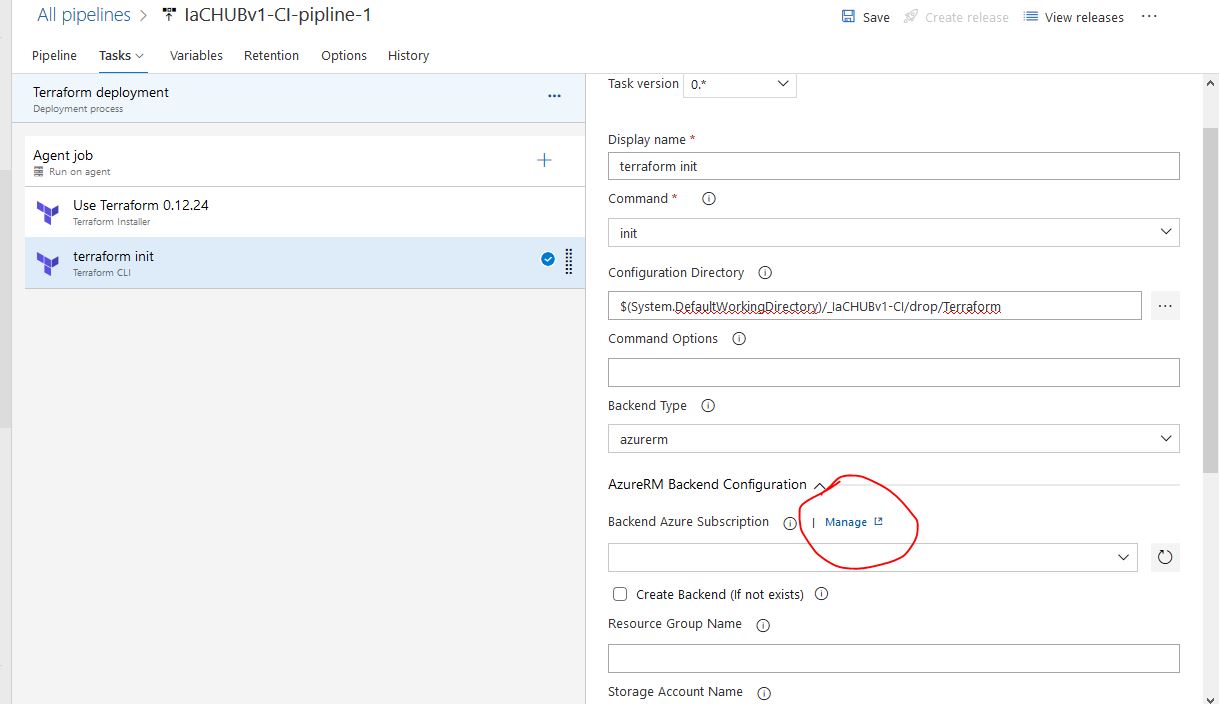
Task: Navigate back via All pipelines breadcrumb
Action: (x=84, y=14)
